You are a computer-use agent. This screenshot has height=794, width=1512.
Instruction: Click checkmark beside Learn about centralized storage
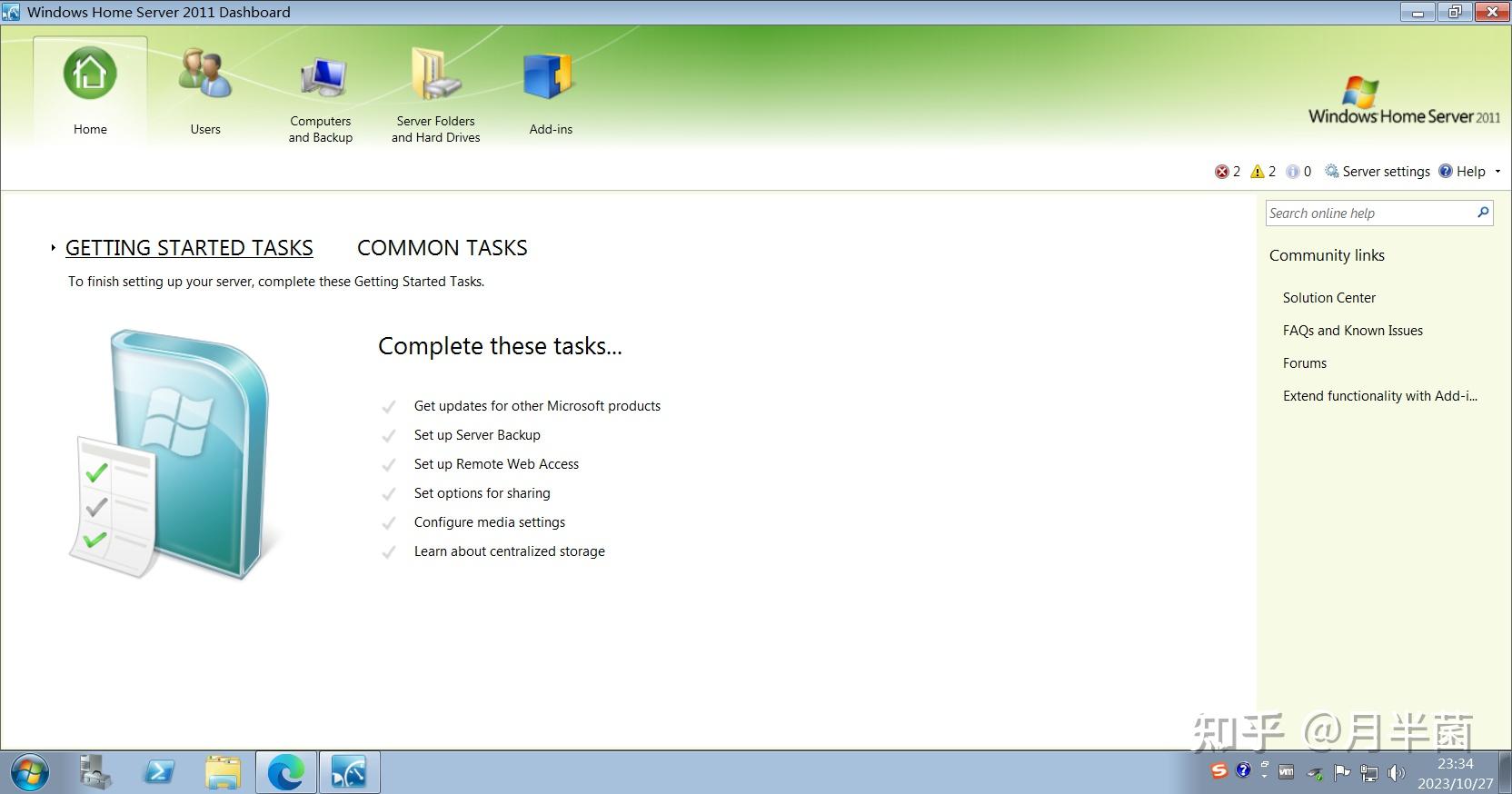389,552
